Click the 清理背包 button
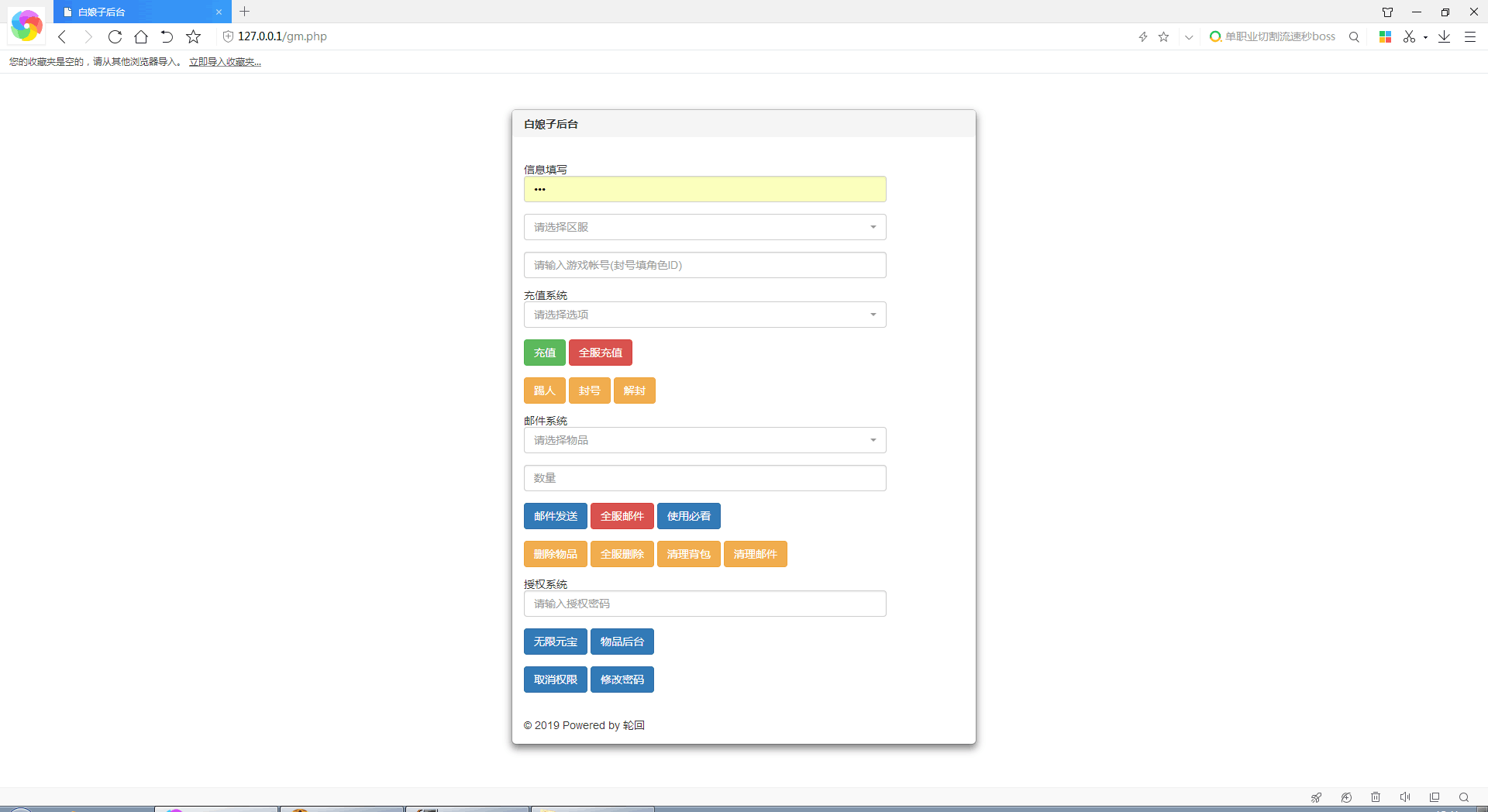 [688, 554]
